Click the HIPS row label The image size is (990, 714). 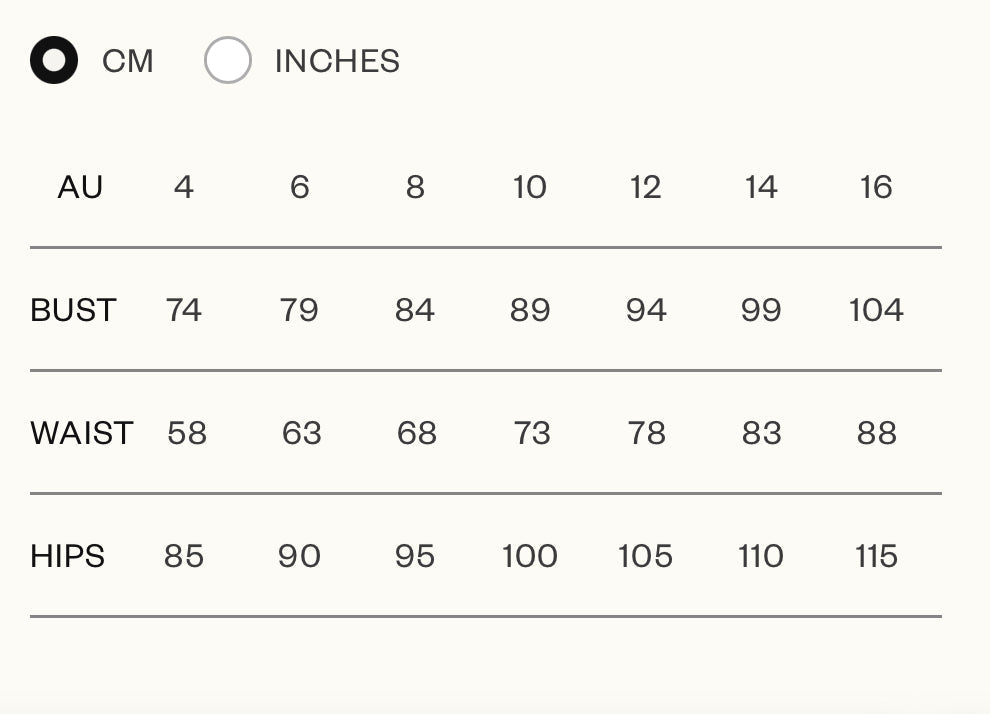tap(67, 556)
